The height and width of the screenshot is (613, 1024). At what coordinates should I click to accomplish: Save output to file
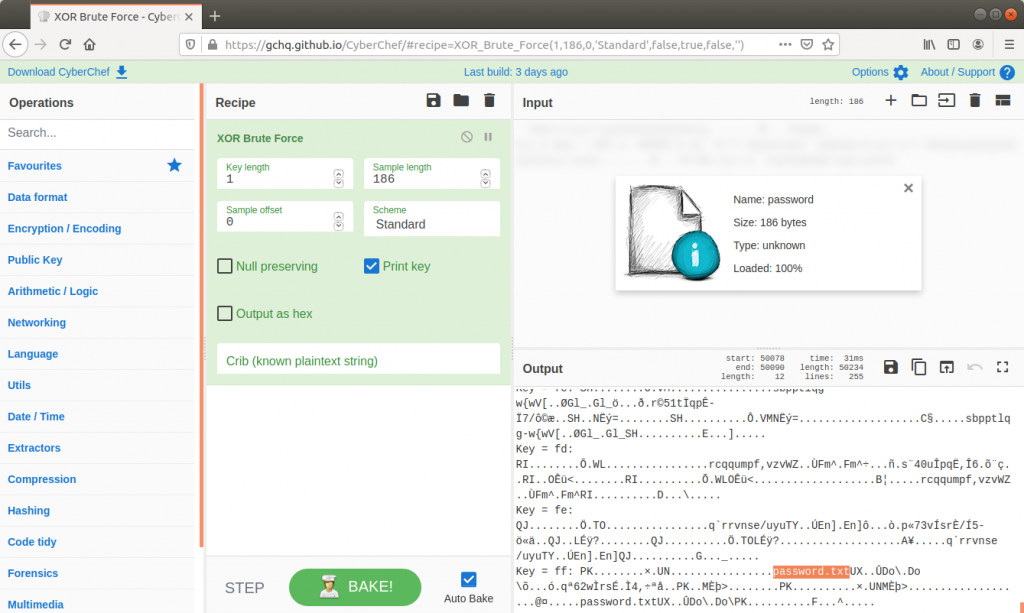tap(891, 367)
